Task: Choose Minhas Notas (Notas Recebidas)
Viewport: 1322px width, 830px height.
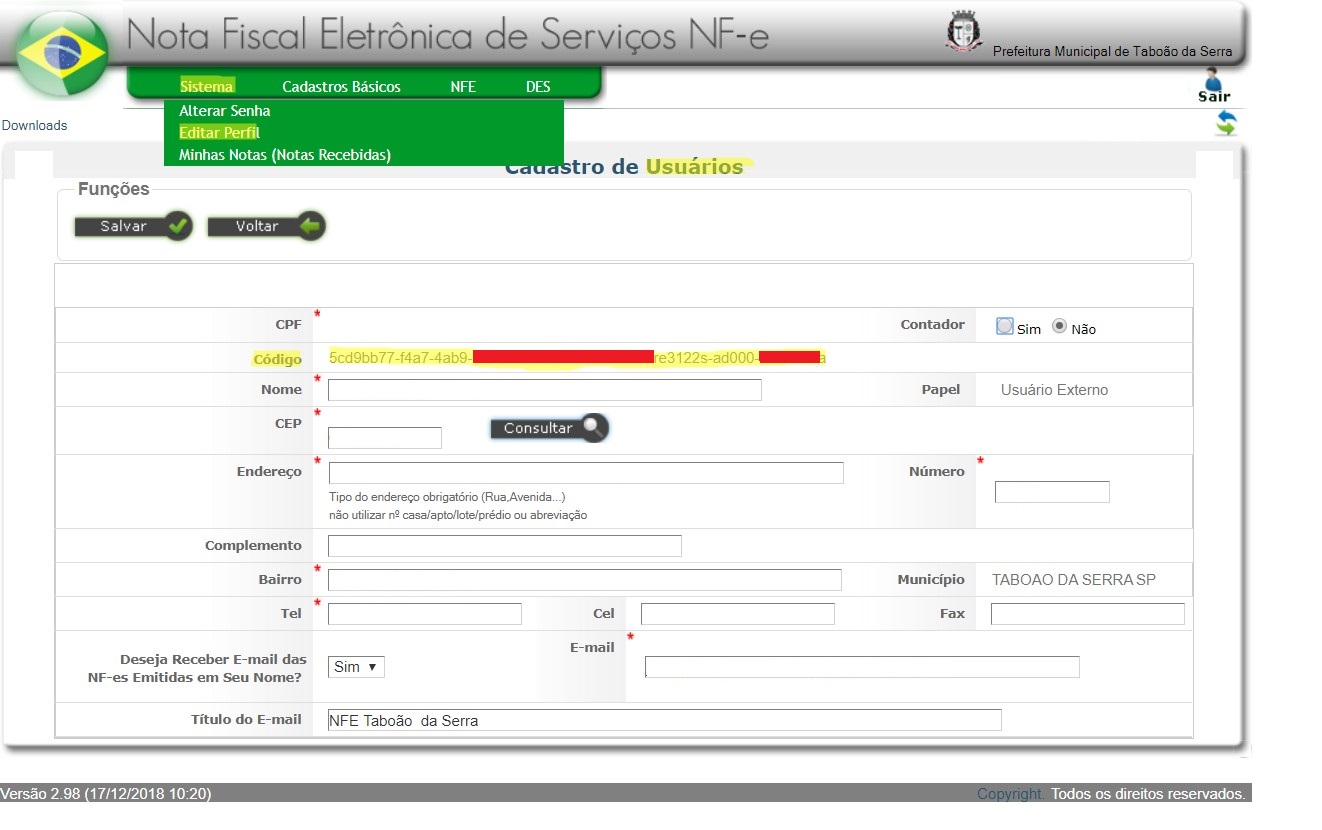Action: (285, 155)
